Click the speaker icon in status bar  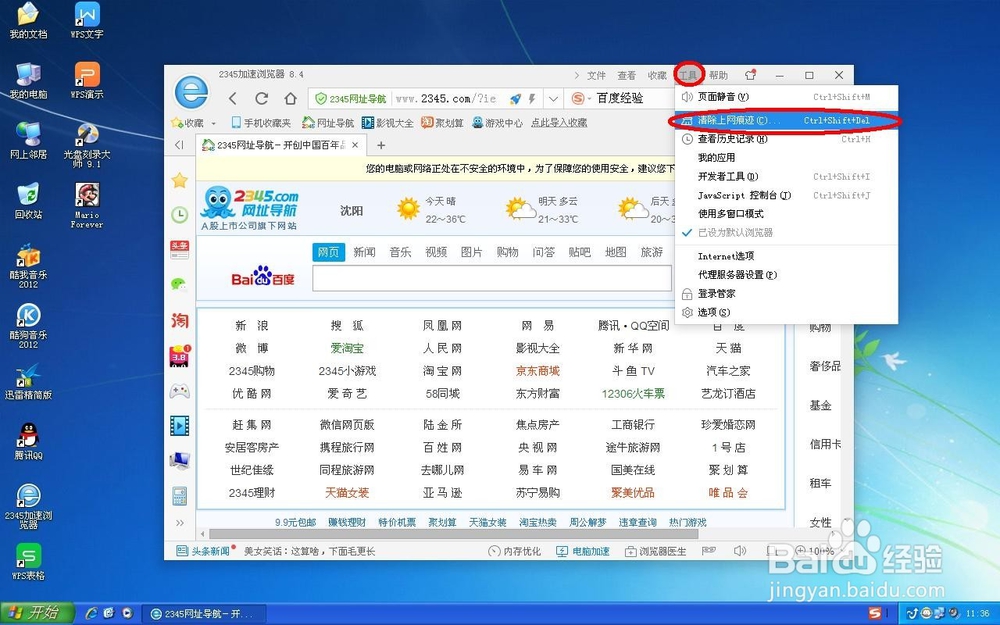click(x=740, y=550)
